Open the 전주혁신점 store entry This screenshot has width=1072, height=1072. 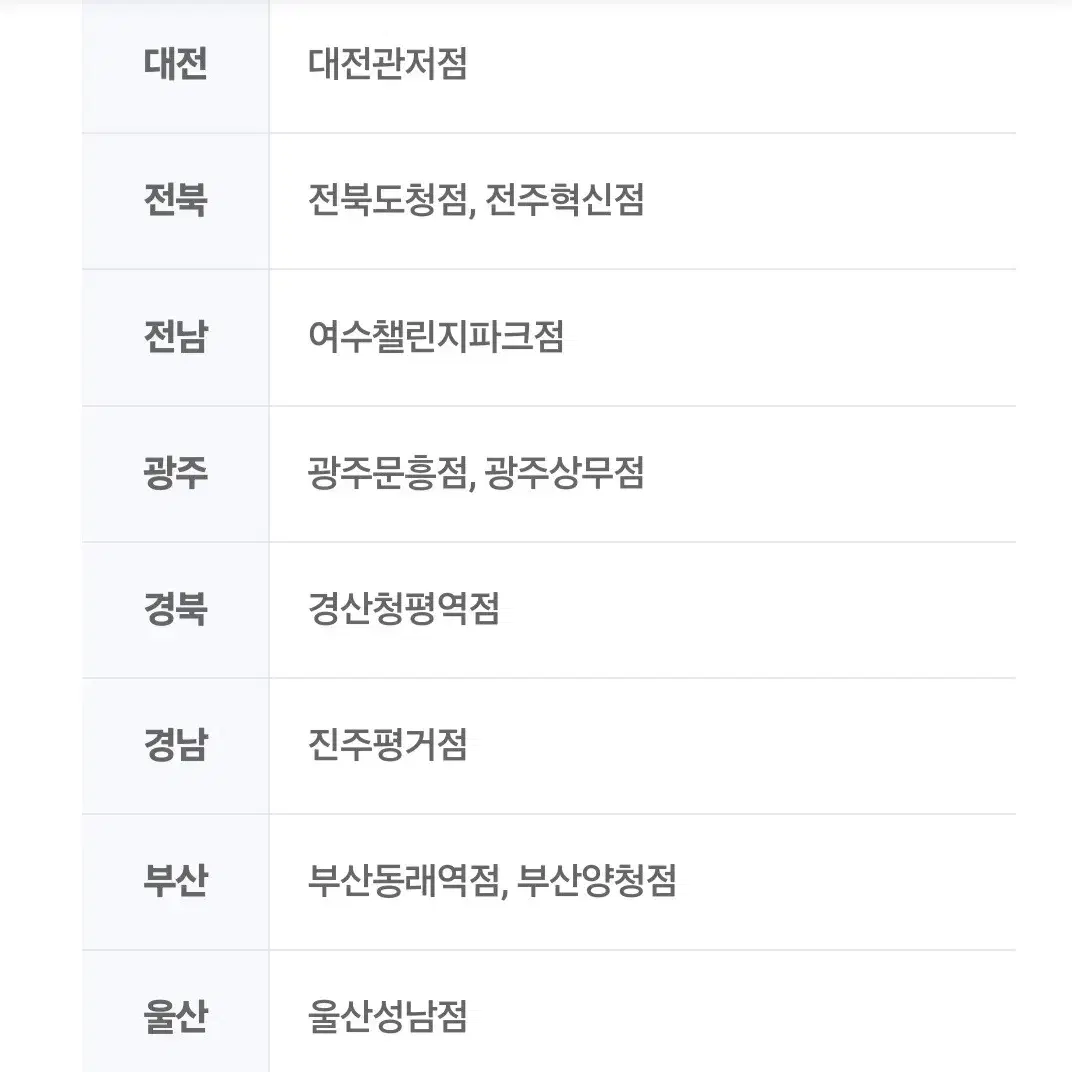(565, 200)
